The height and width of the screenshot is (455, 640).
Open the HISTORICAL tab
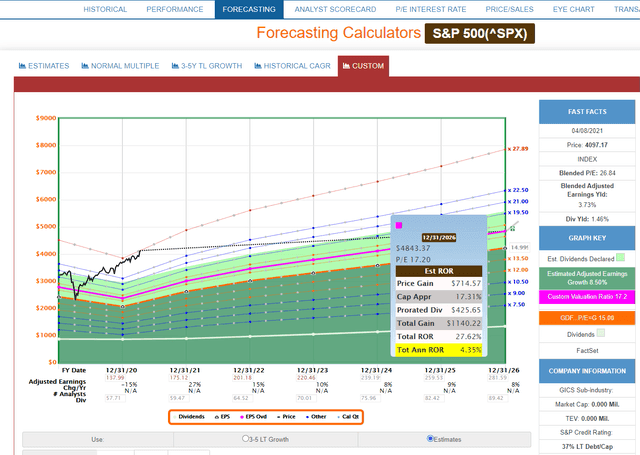click(x=105, y=9)
